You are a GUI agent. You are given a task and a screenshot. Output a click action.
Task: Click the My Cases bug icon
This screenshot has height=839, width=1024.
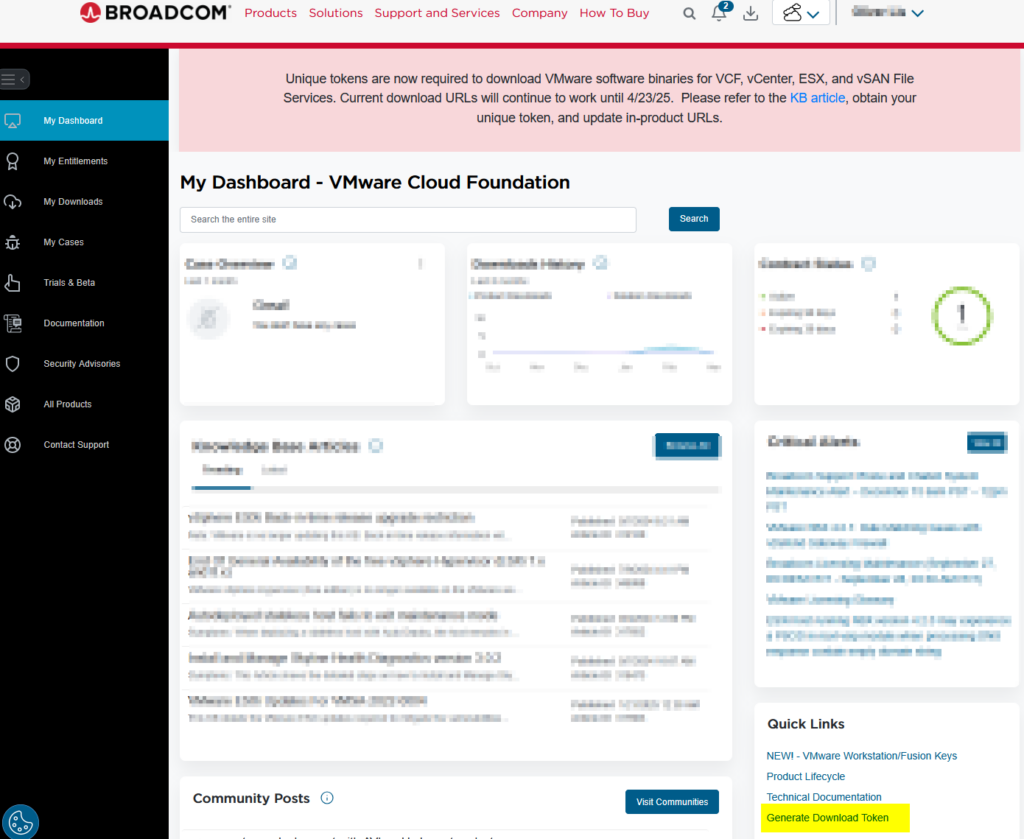pyautogui.click(x=13, y=242)
